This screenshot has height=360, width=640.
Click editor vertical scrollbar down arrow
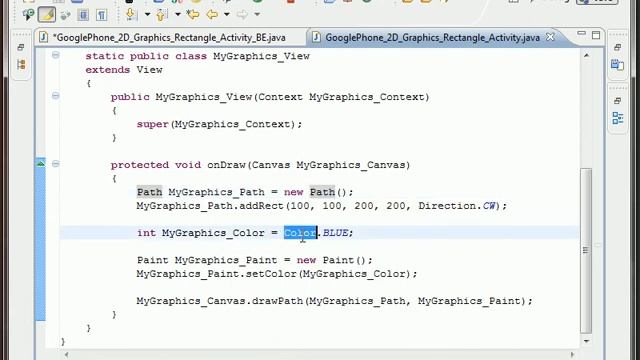tap(587, 341)
